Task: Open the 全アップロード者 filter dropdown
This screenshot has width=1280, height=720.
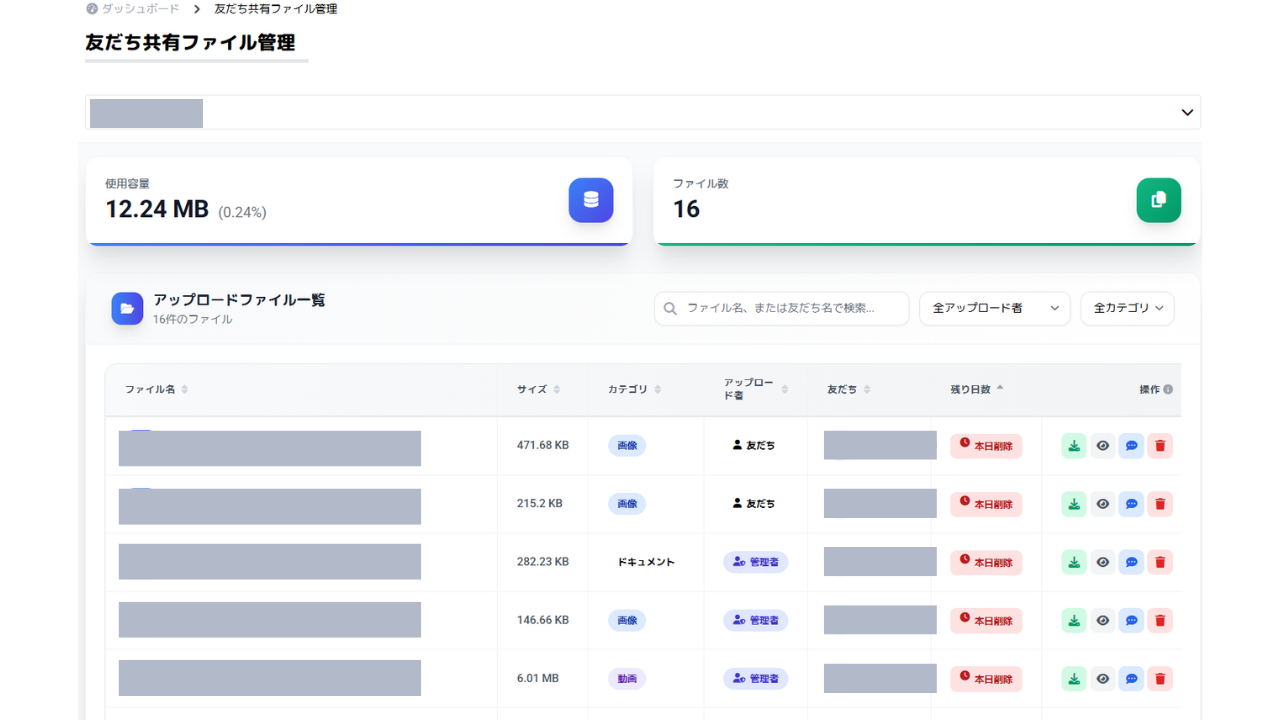Action: point(994,309)
